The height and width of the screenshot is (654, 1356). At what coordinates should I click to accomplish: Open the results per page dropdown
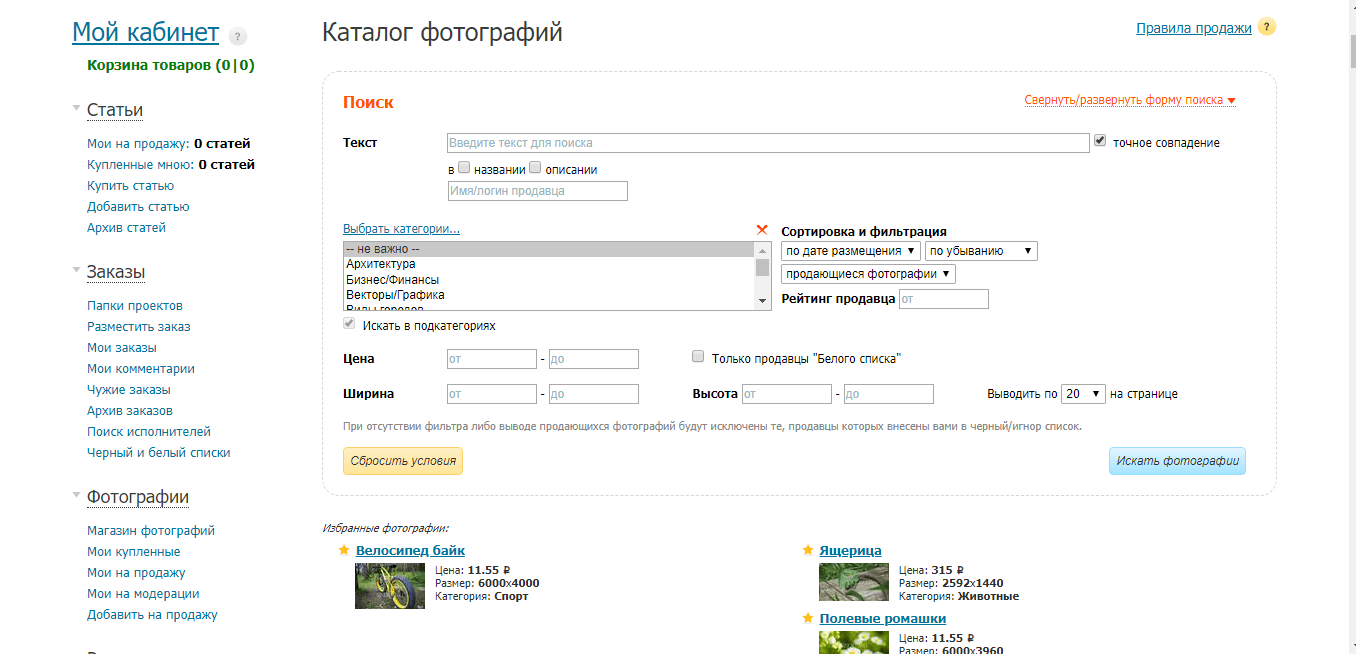tap(1083, 394)
